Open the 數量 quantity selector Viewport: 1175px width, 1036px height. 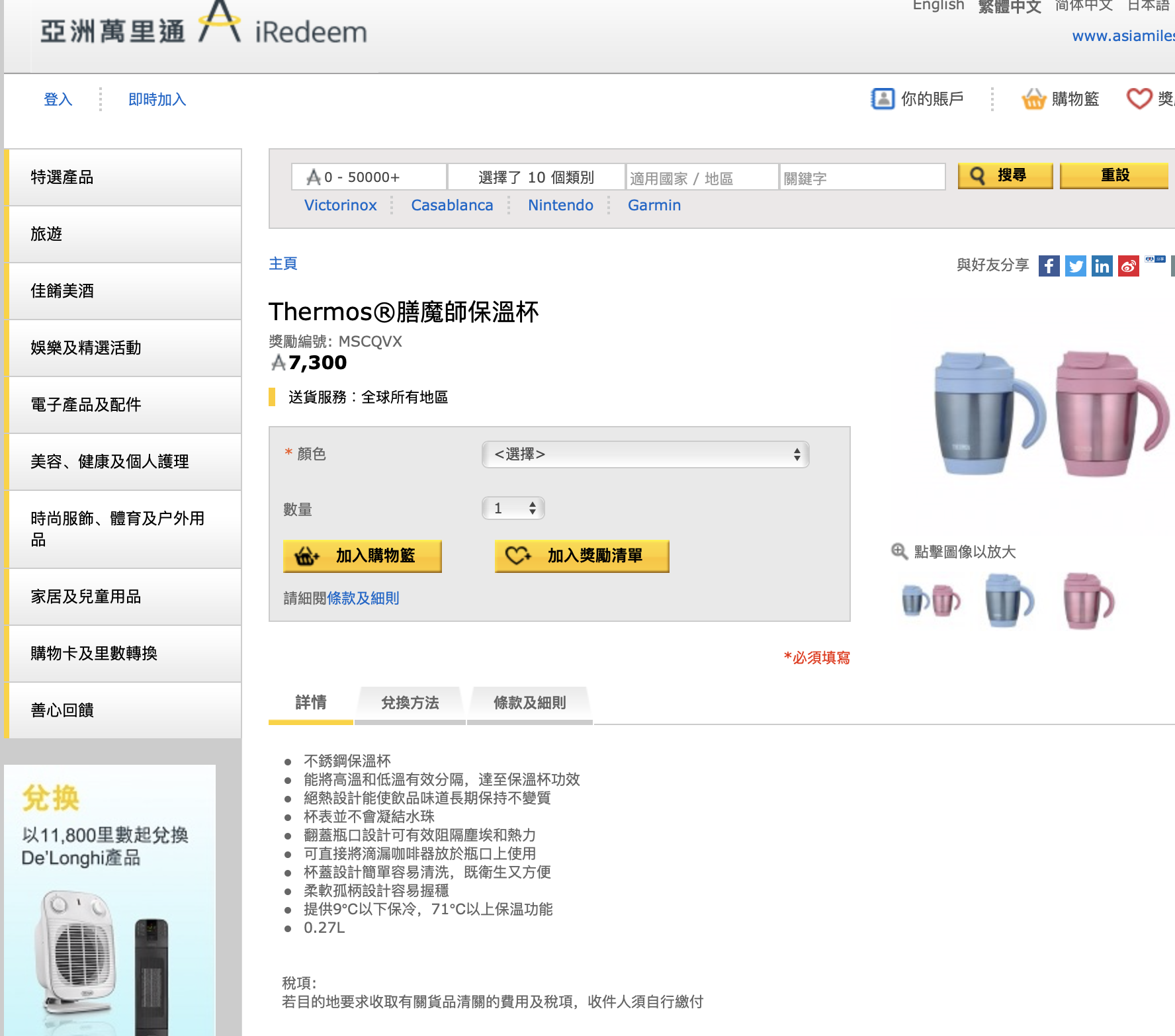513,508
